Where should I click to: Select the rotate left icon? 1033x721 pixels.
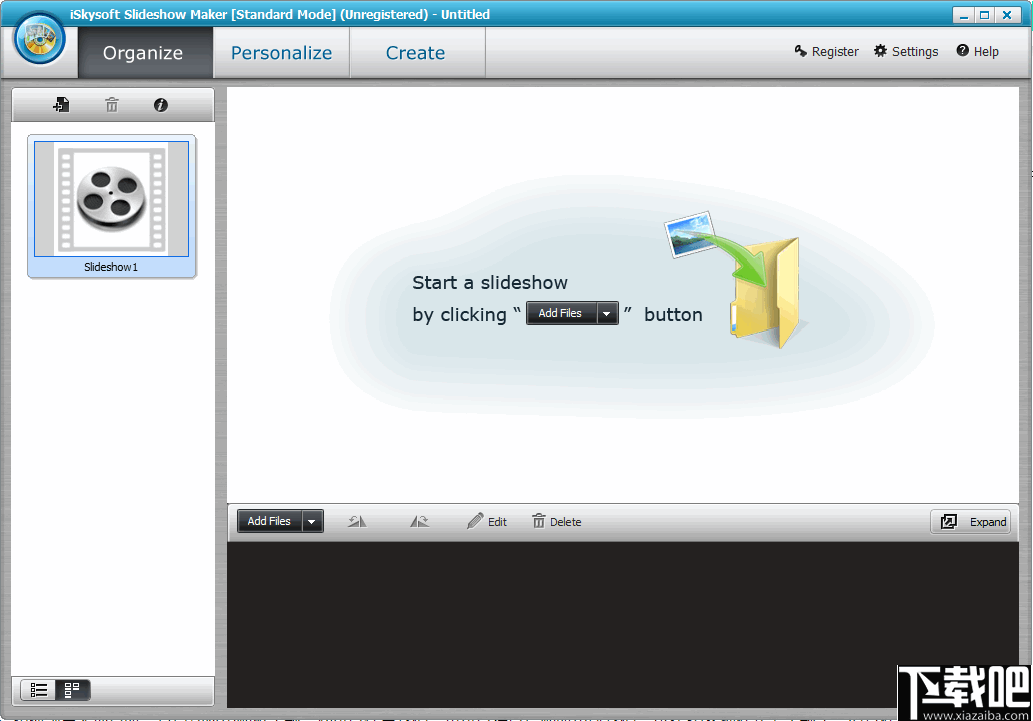[356, 520]
